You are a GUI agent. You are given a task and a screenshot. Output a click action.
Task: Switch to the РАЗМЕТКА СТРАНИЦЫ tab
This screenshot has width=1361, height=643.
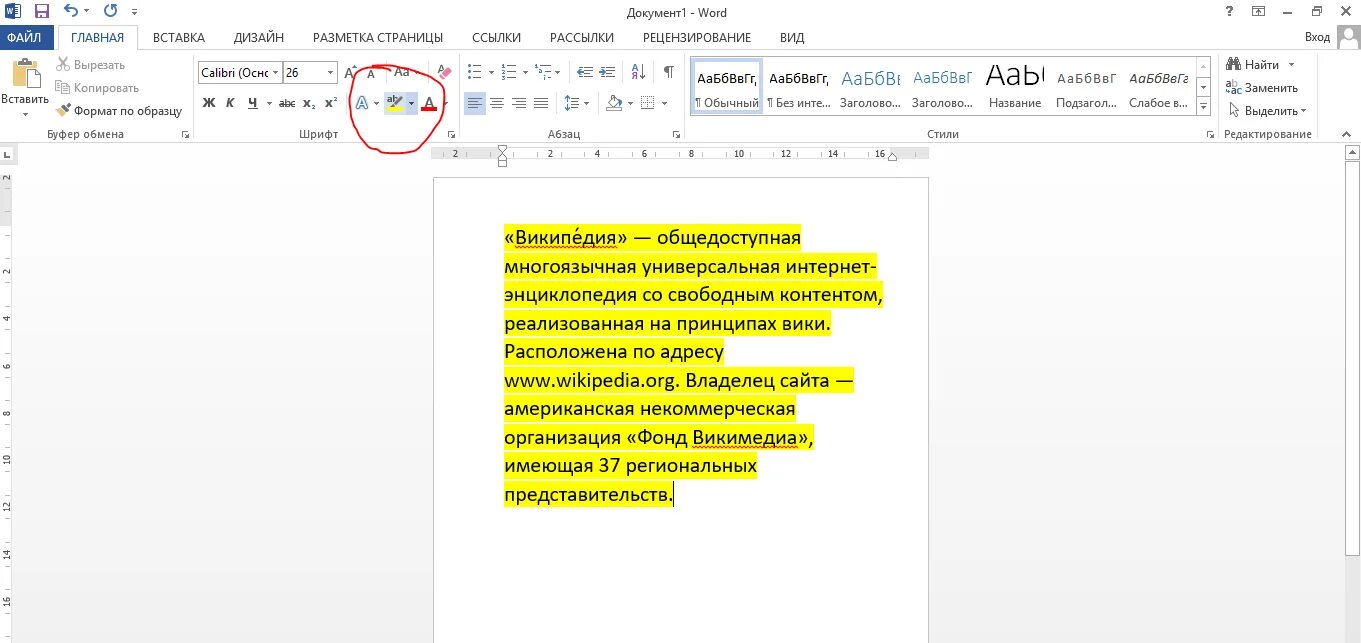378,38
